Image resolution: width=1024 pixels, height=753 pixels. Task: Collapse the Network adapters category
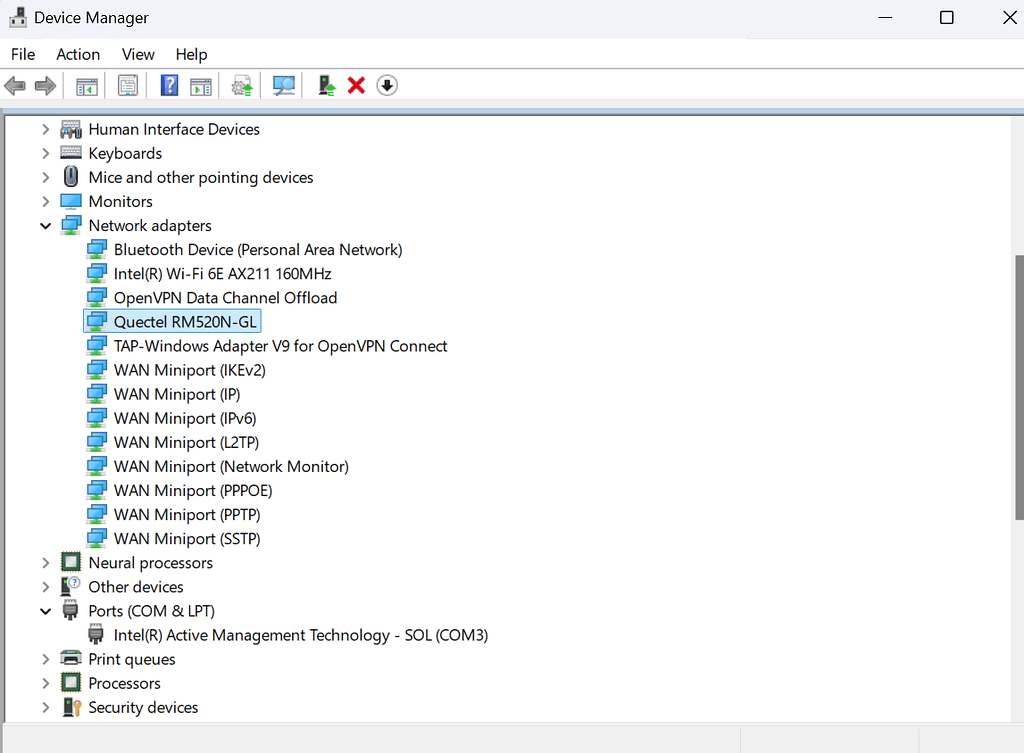[45, 225]
